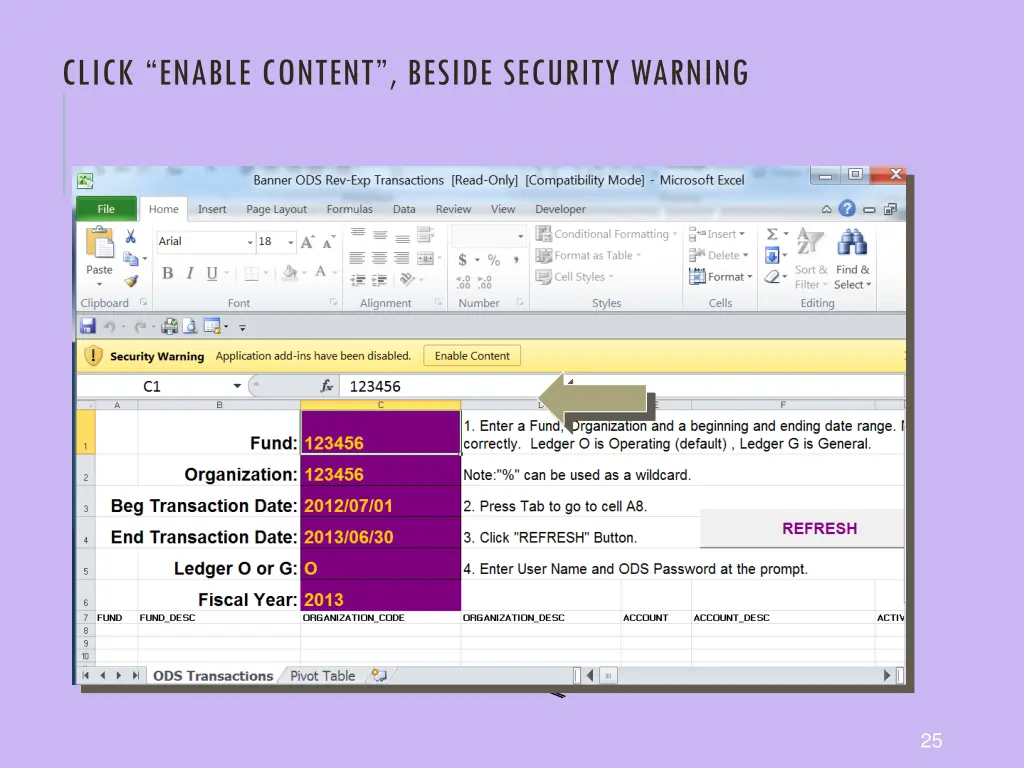Open the Arial font name dropdown
The image size is (1024, 768).
pyautogui.click(x=250, y=242)
